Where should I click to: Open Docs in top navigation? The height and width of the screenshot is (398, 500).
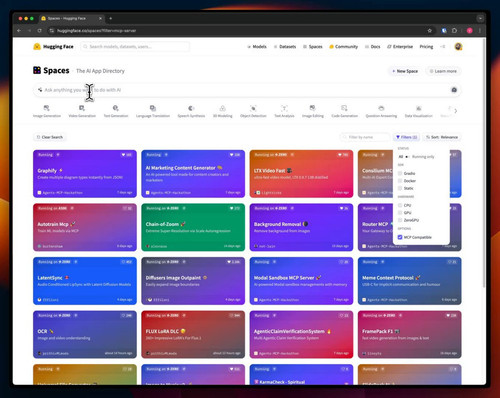pos(372,47)
